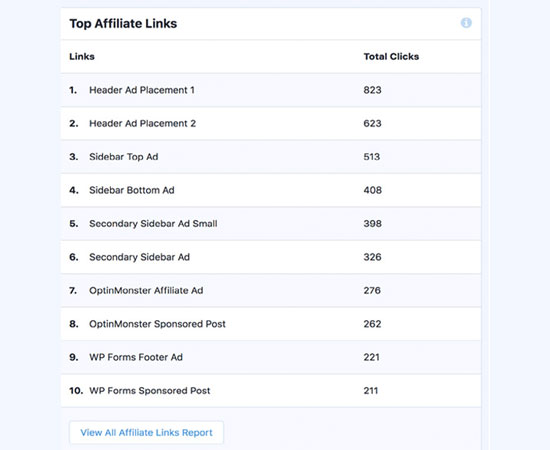The width and height of the screenshot is (550, 450).
Task: Click the Links column header
Action: pyautogui.click(x=82, y=56)
